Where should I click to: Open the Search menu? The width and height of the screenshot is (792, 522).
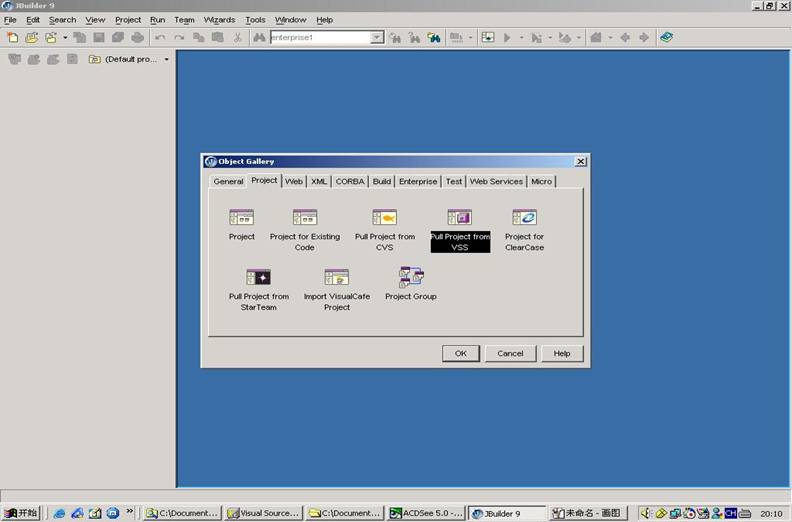click(x=62, y=20)
